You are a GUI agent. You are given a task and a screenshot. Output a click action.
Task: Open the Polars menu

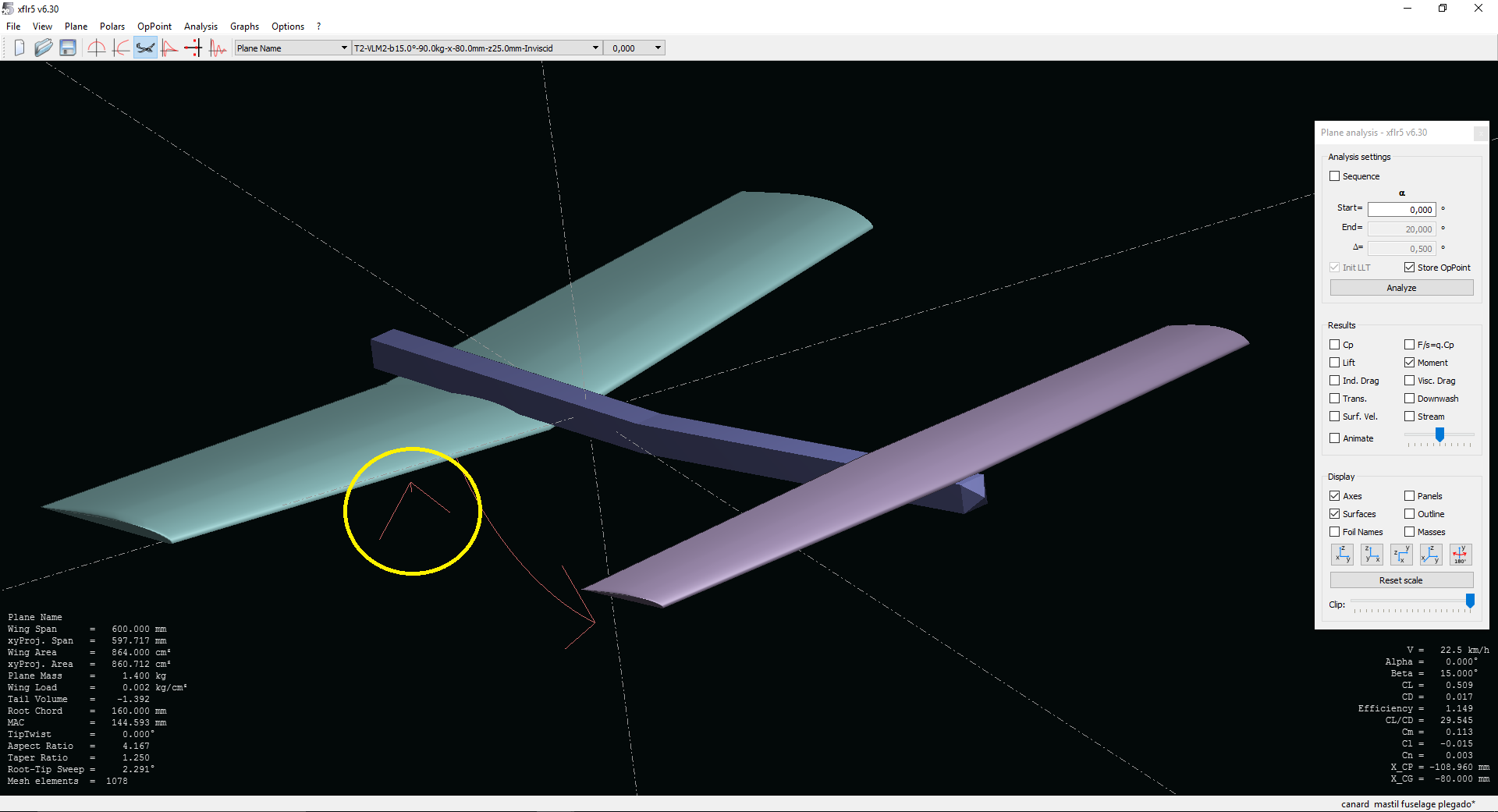(x=112, y=27)
